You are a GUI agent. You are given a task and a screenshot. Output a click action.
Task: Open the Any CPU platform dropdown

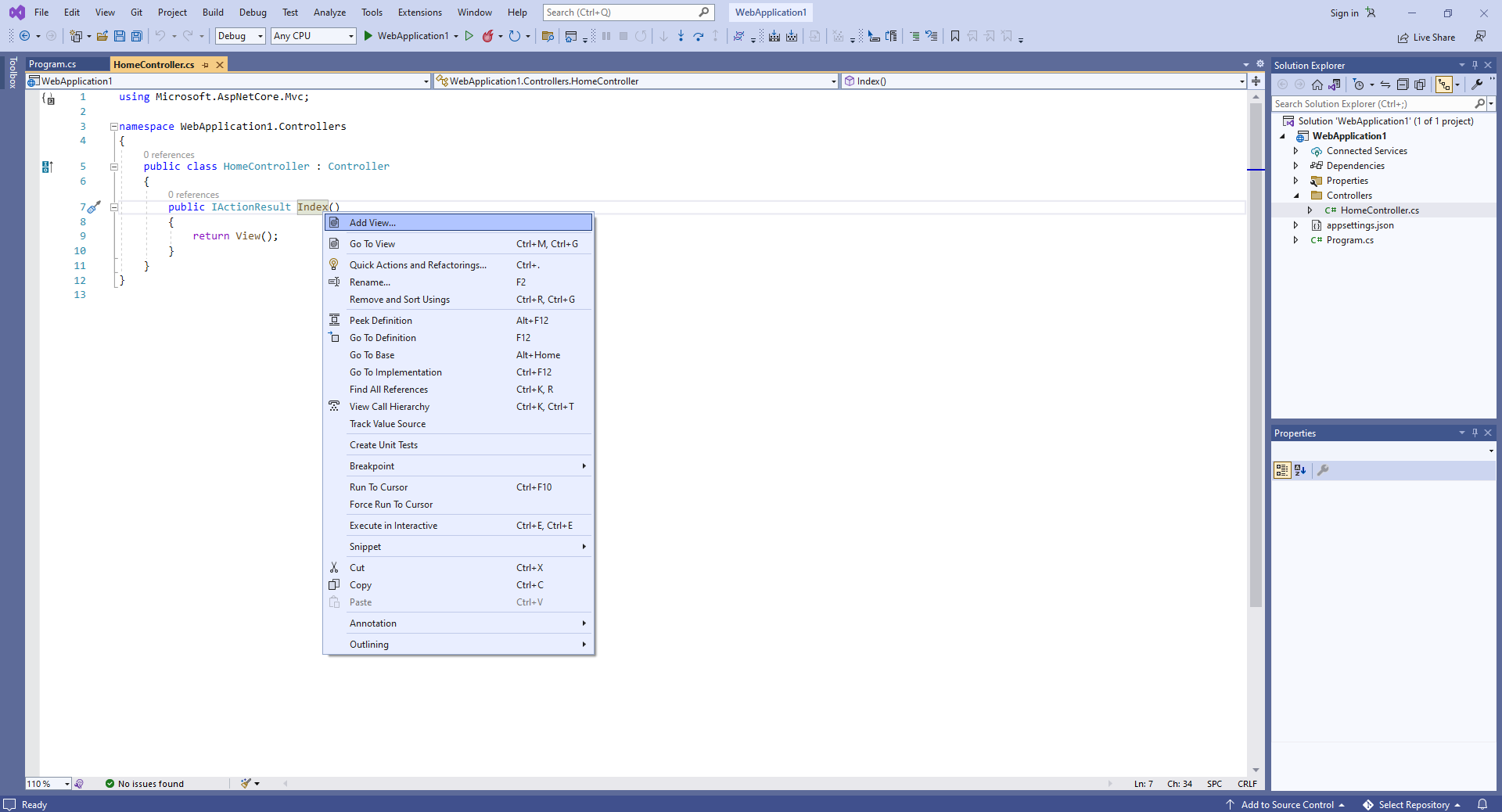(313, 36)
